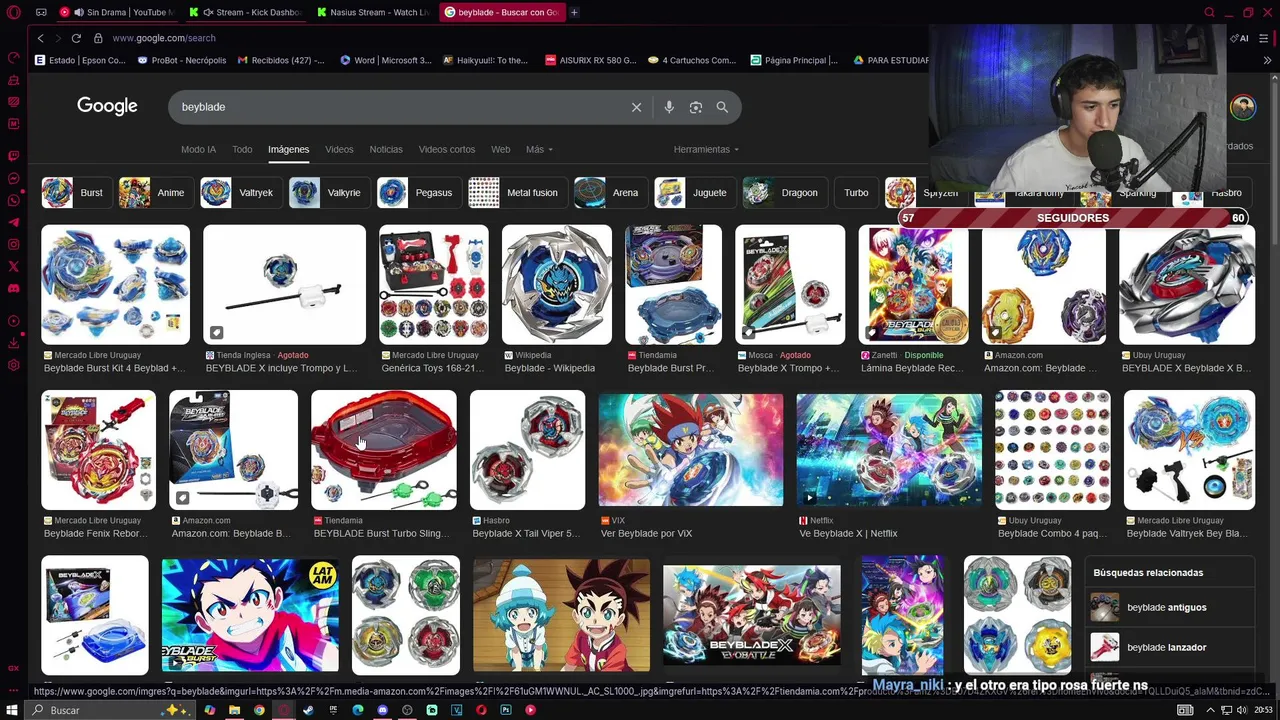Open the Ver Beyblade por ViX image
This screenshot has width=1280, height=720.
click(691, 450)
